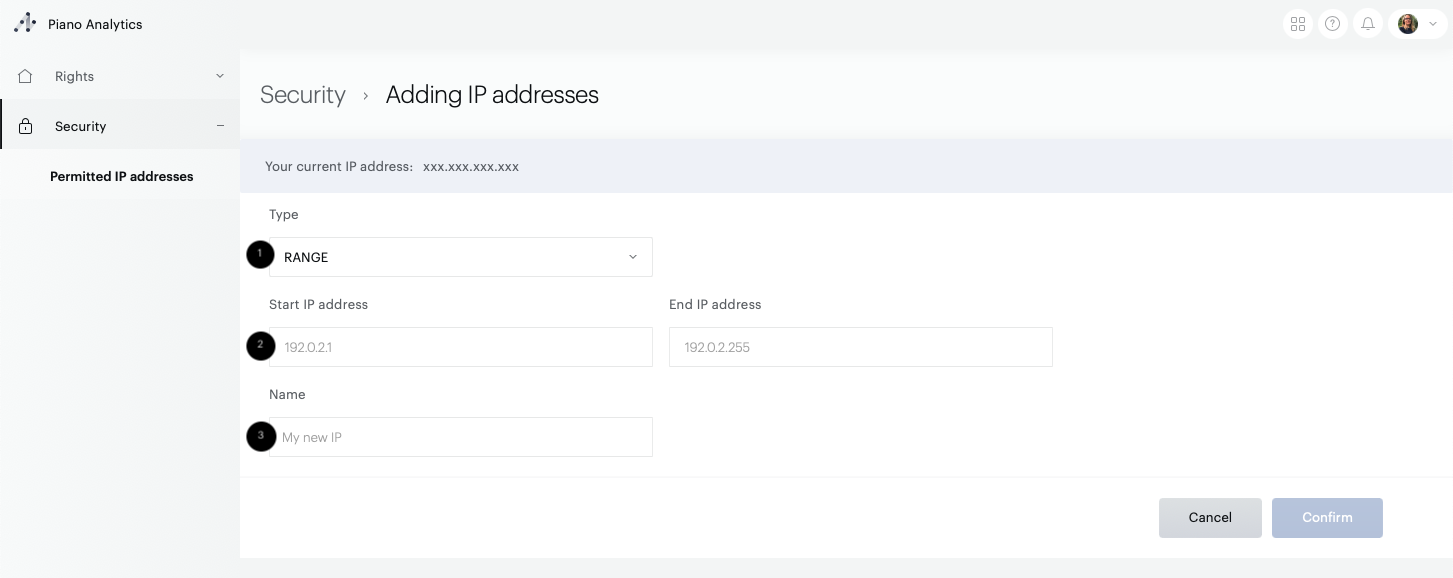Open the user account dropdown arrow
The width and height of the screenshot is (1453, 578).
[x=1432, y=23]
